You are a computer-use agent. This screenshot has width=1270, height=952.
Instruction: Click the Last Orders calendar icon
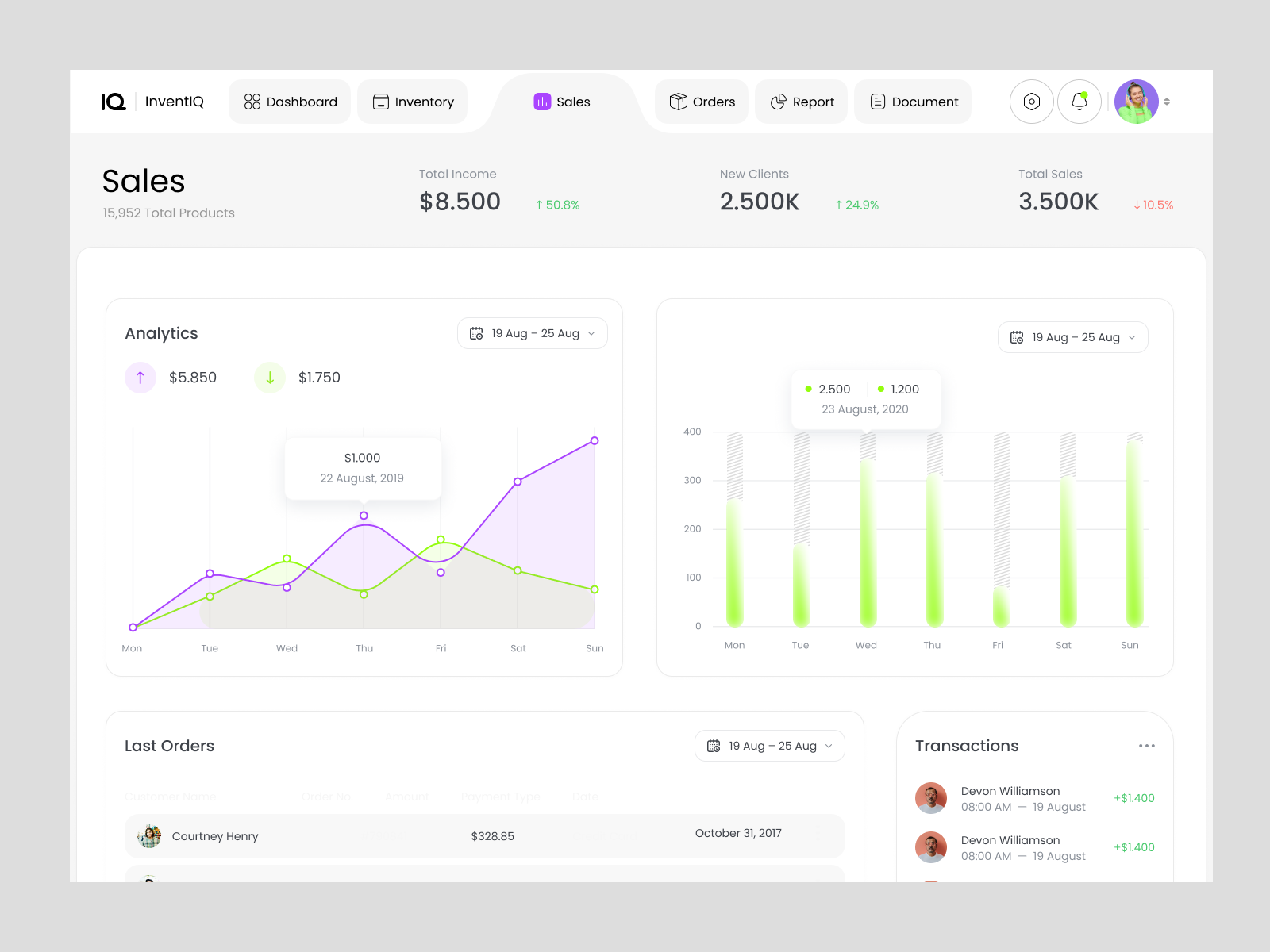[714, 746]
